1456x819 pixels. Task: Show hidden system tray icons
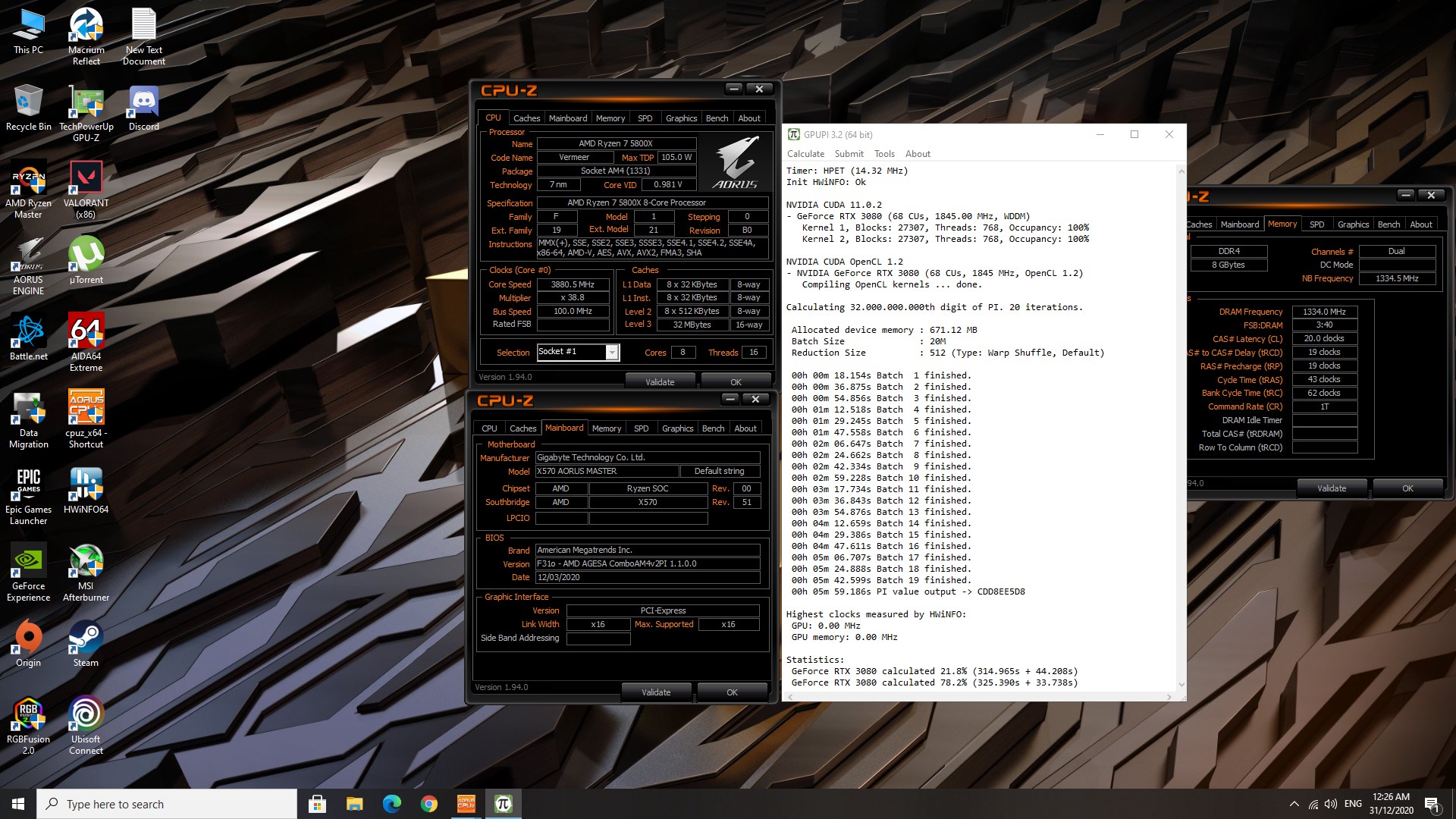click(x=1294, y=804)
